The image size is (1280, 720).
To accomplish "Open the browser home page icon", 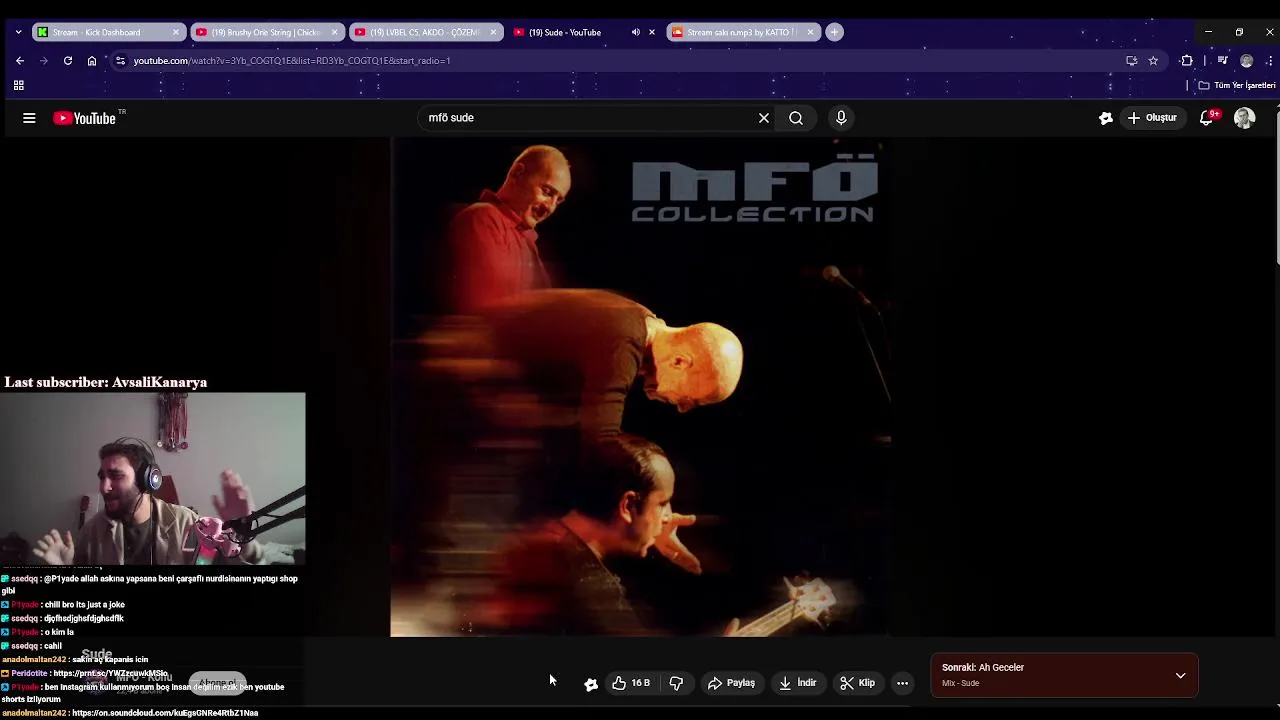I will pyautogui.click(x=92, y=61).
